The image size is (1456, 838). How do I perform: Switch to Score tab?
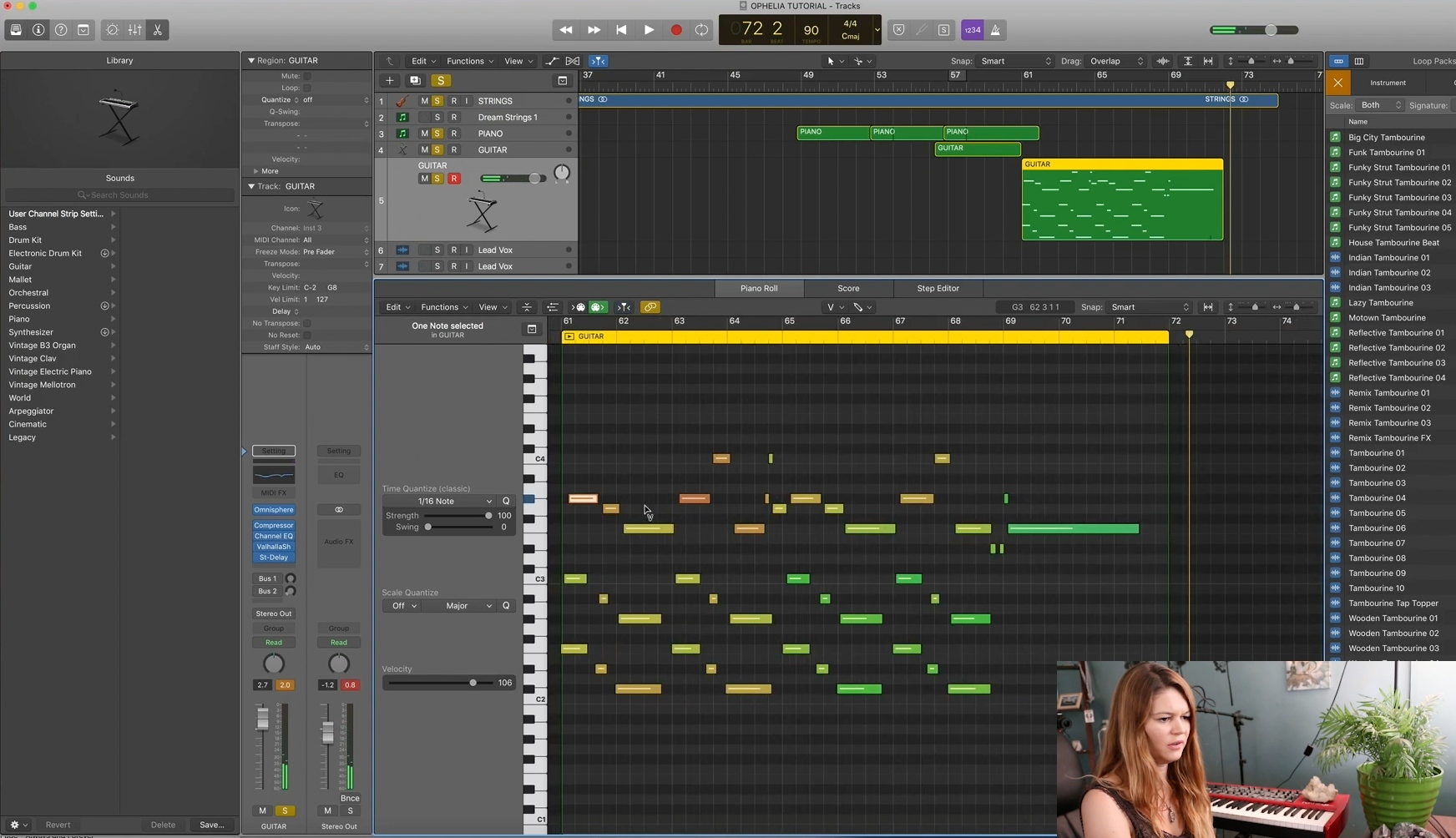(x=848, y=289)
